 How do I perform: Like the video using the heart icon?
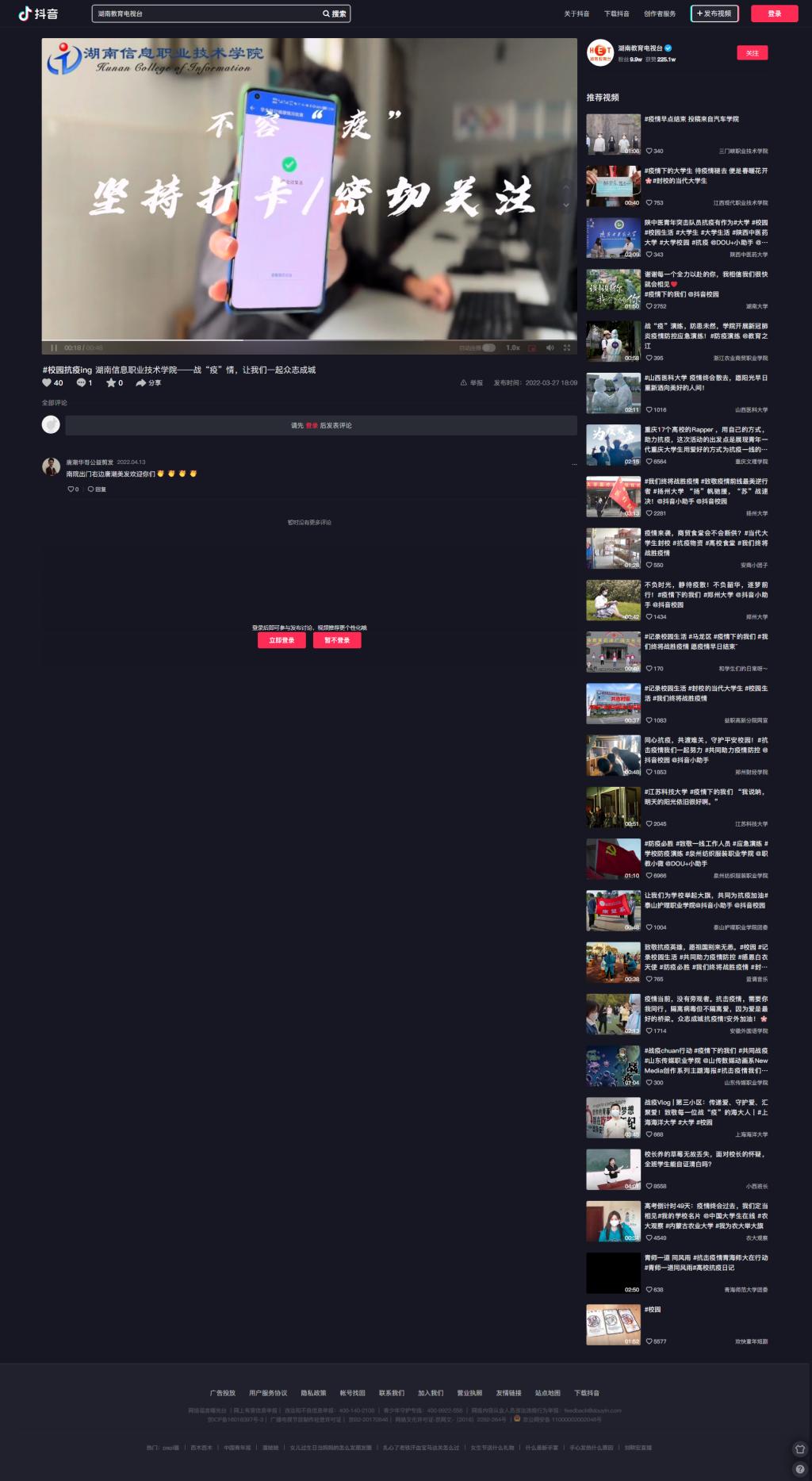point(47,382)
